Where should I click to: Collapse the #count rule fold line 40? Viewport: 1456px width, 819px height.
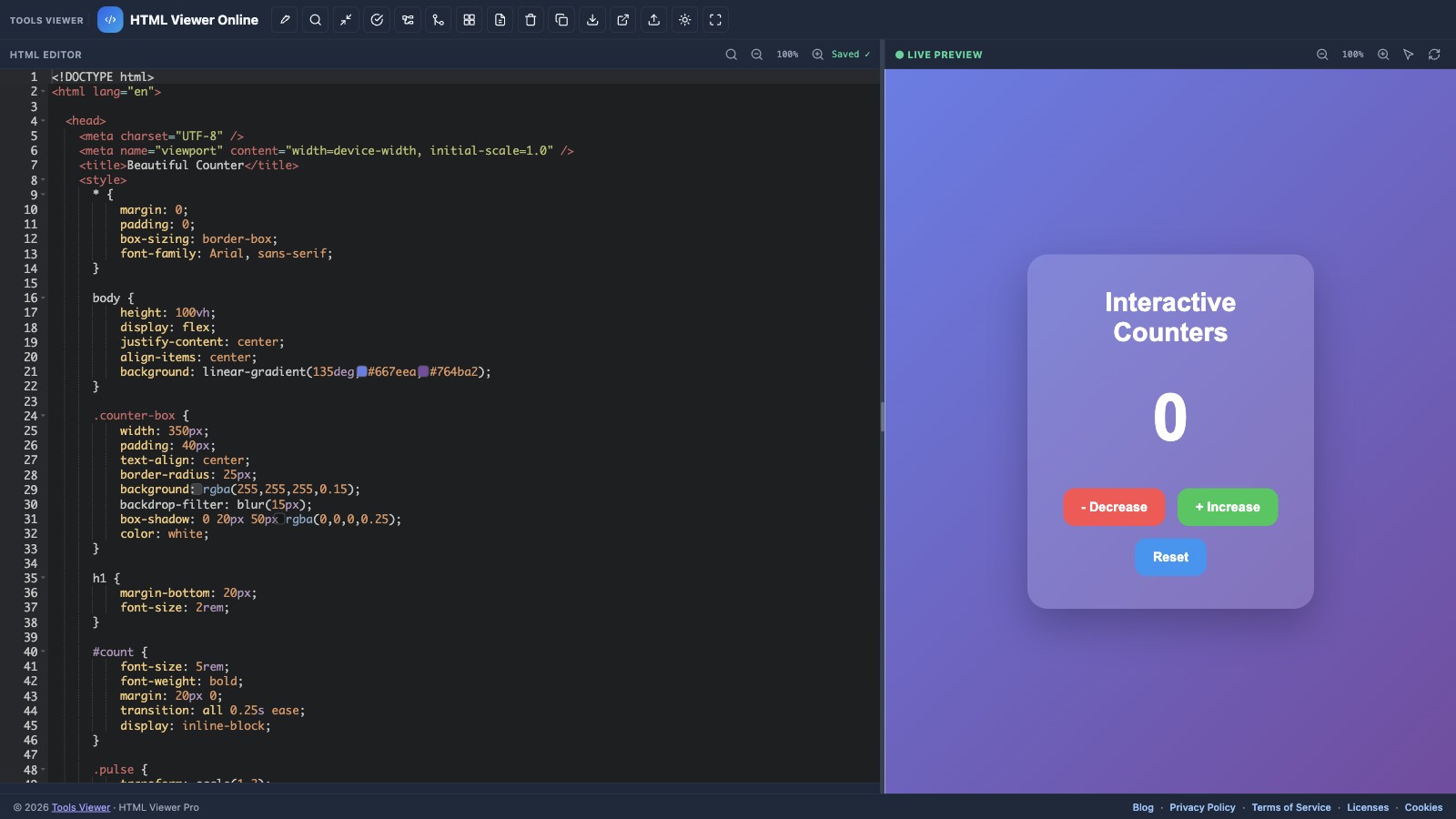(x=43, y=652)
